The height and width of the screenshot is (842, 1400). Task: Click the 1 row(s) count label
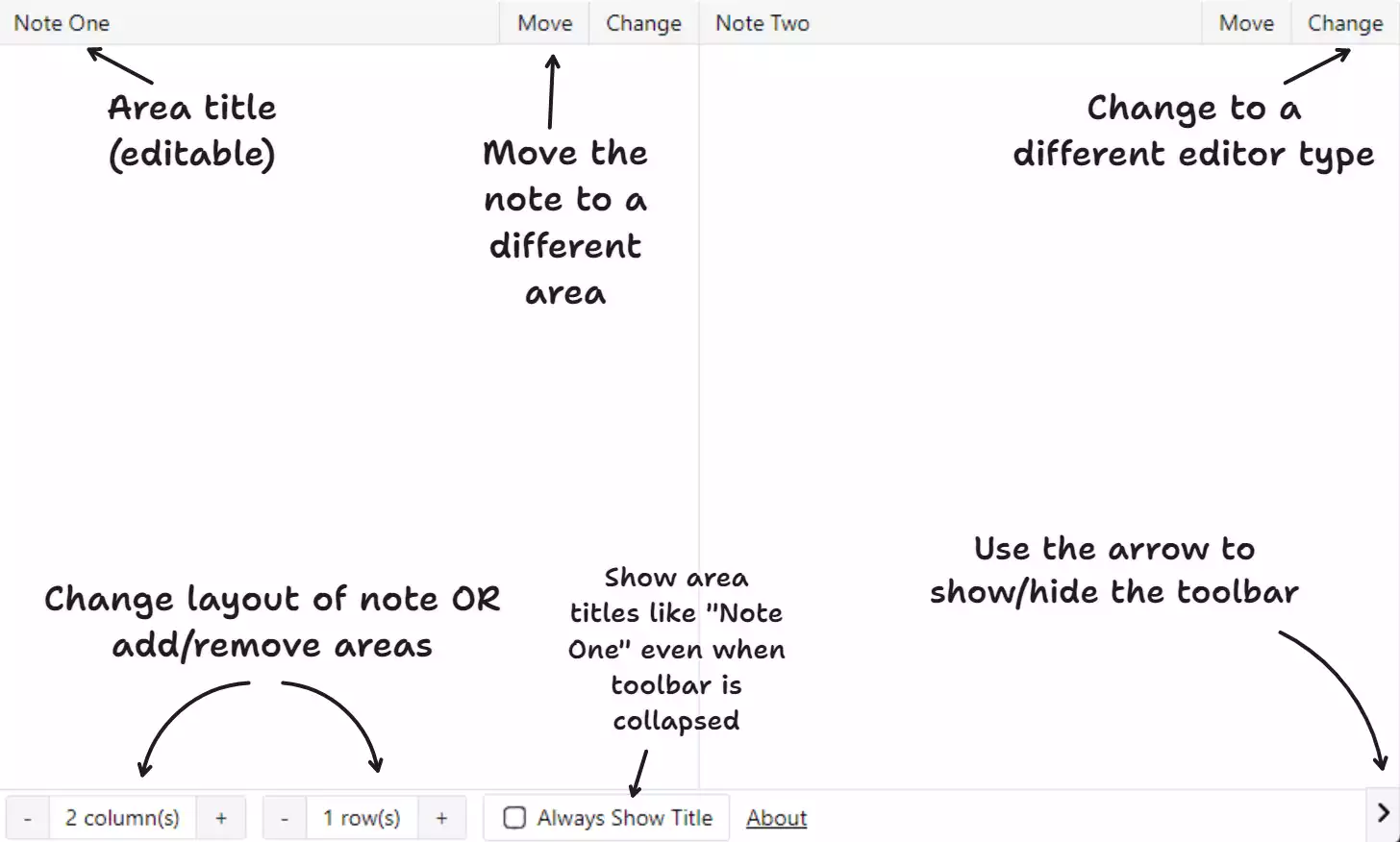[362, 818]
